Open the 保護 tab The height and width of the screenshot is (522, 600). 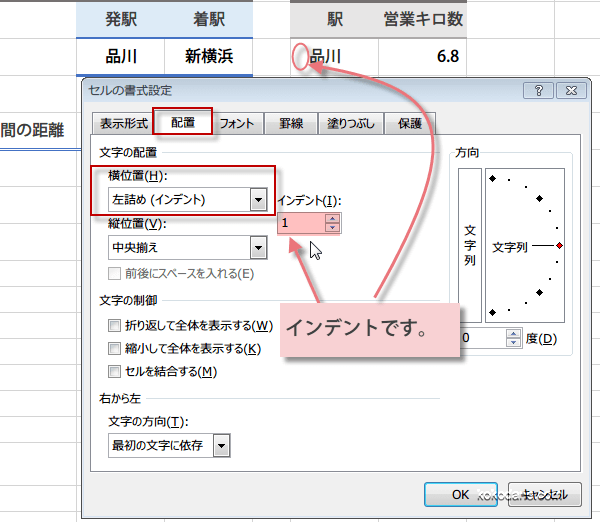(x=410, y=123)
